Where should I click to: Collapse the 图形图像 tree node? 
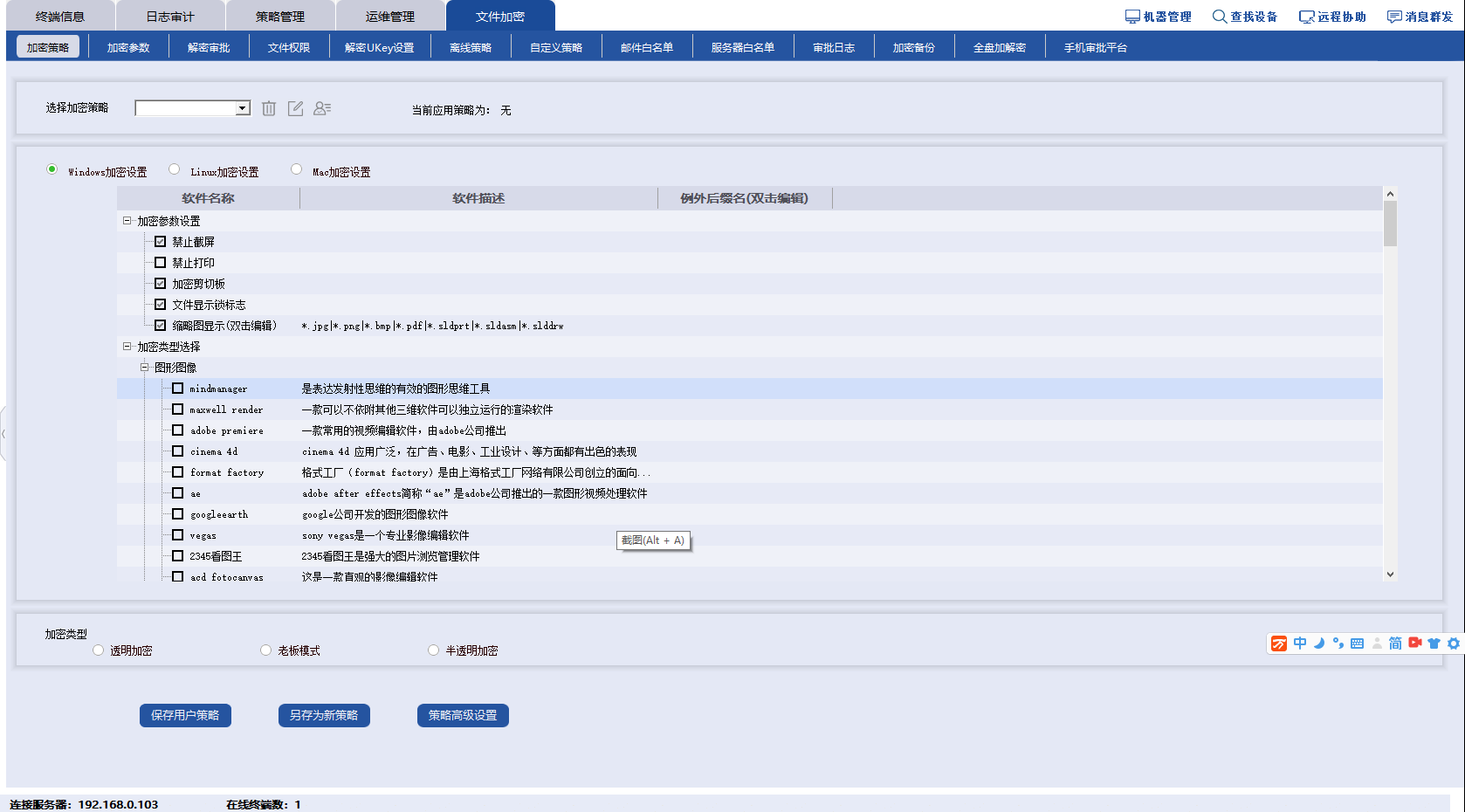[144, 368]
